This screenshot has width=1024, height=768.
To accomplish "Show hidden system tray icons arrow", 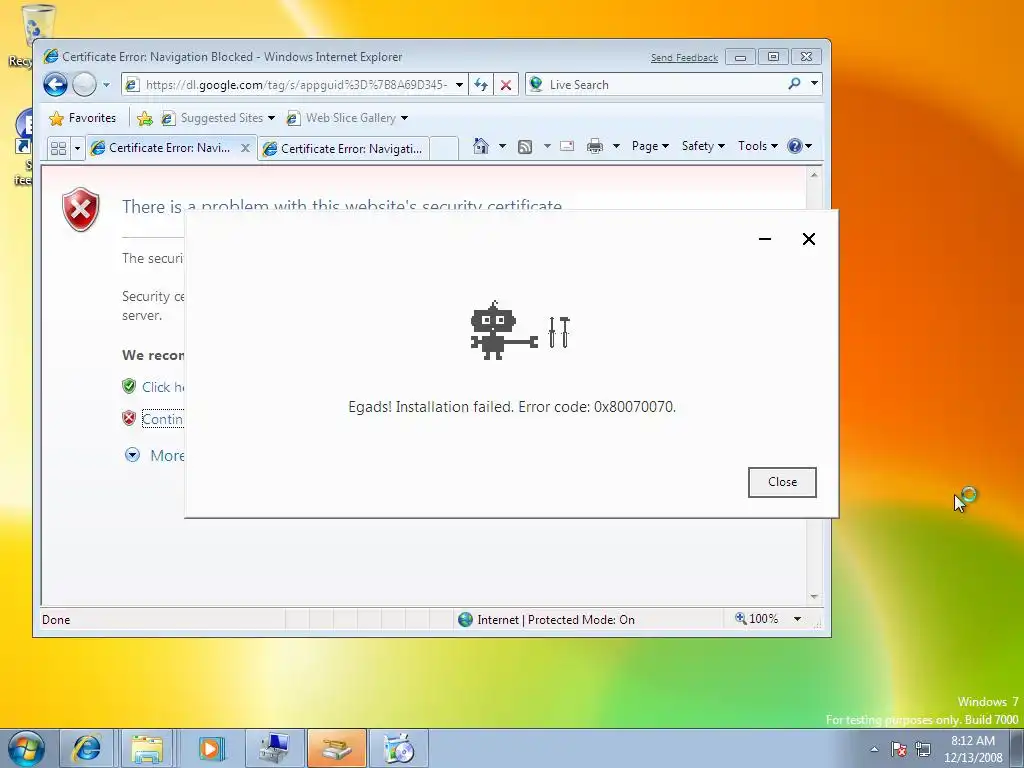I will pos(874,749).
